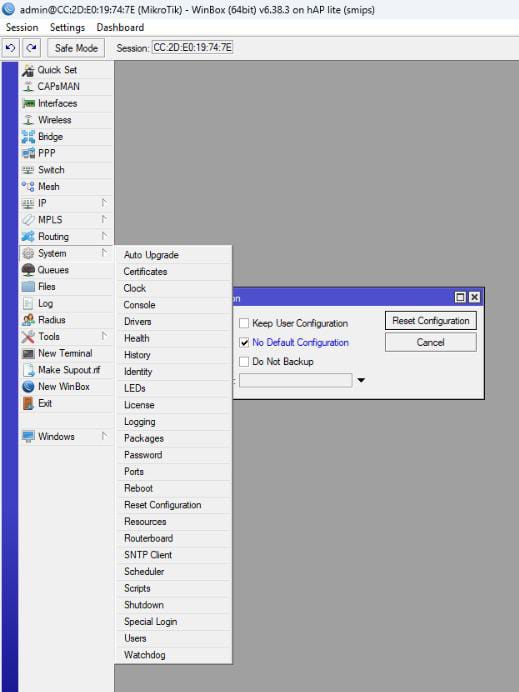The height and width of the screenshot is (692, 519).
Task: Toggle the Safe Mode button
Action: point(76,48)
